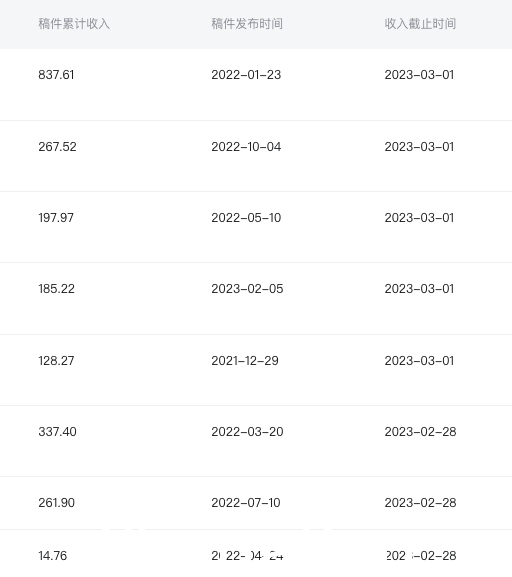This screenshot has height=577, width=512.
Task: Select the 197.97 income cell
Action: tap(56, 218)
